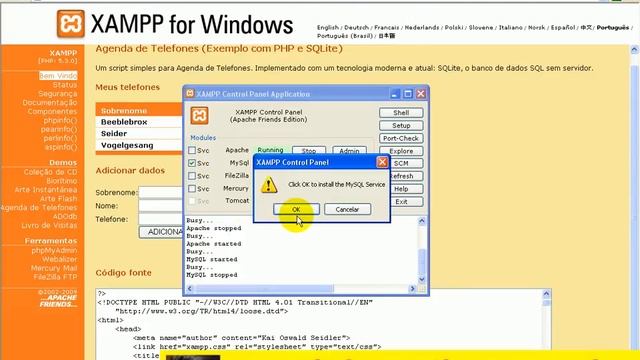Screen dimensions: 640x360
Task: Open Webalizer tool link
Action: [60, 260]
